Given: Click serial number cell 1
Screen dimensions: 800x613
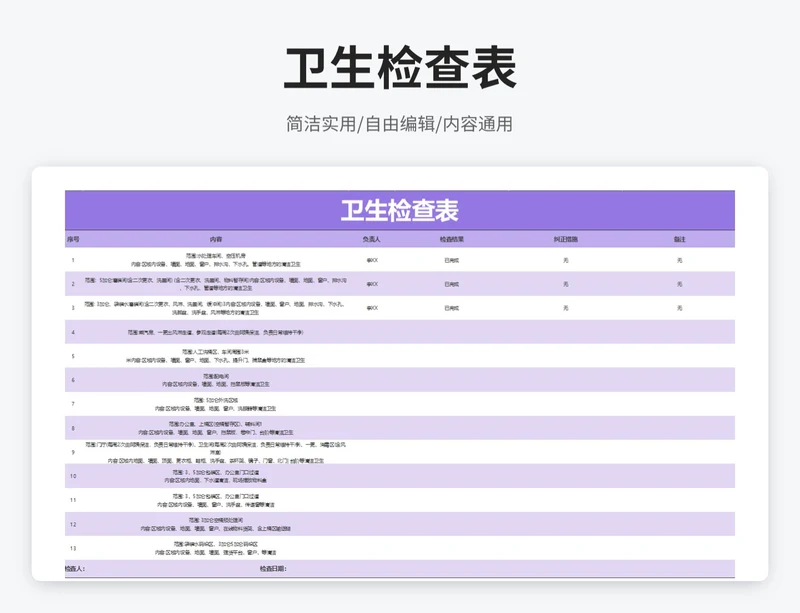Looking at the screenshot, I should pyautogui.click(x=73, y=260).
